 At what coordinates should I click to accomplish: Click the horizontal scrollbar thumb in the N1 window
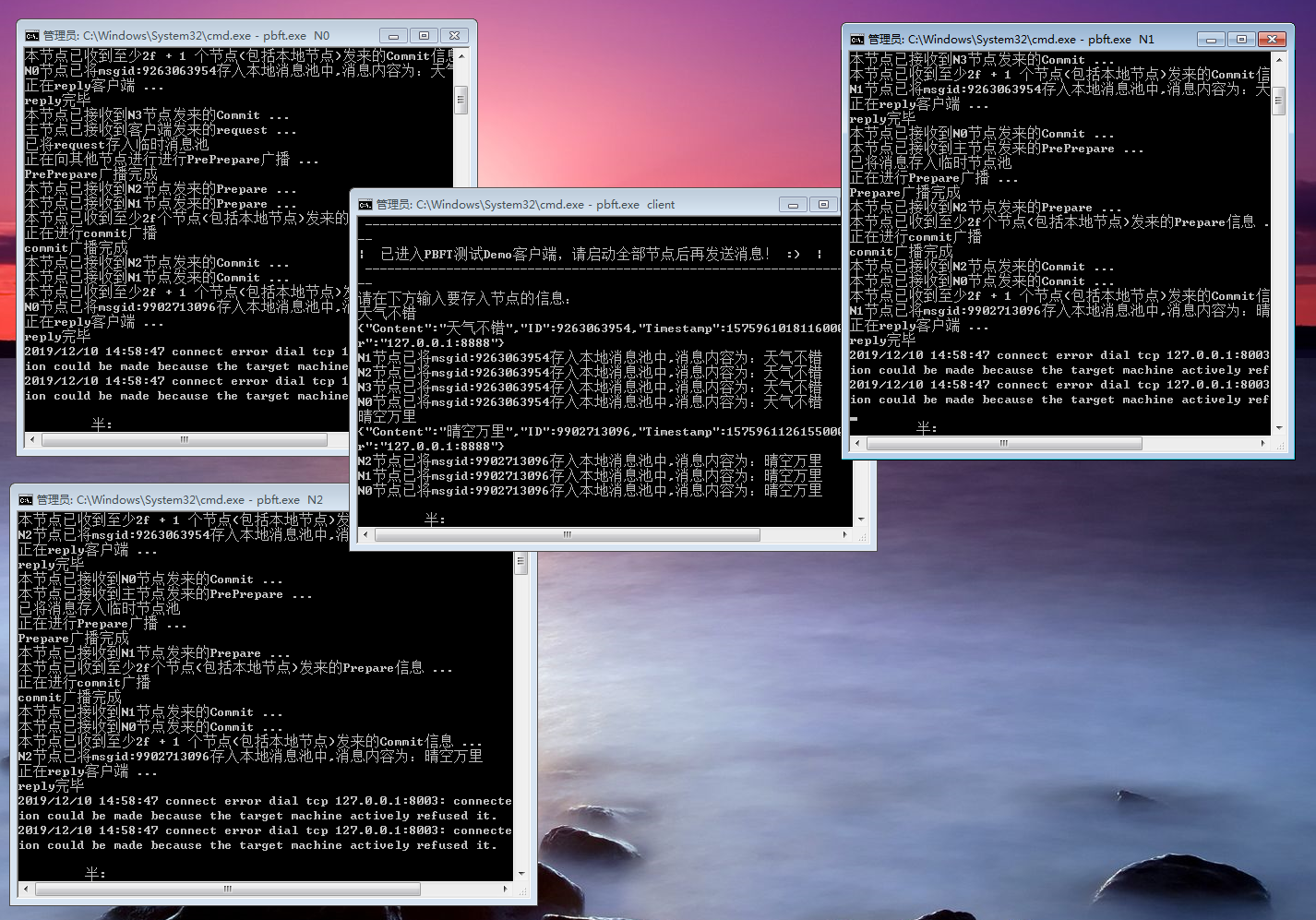(1004, 444)
